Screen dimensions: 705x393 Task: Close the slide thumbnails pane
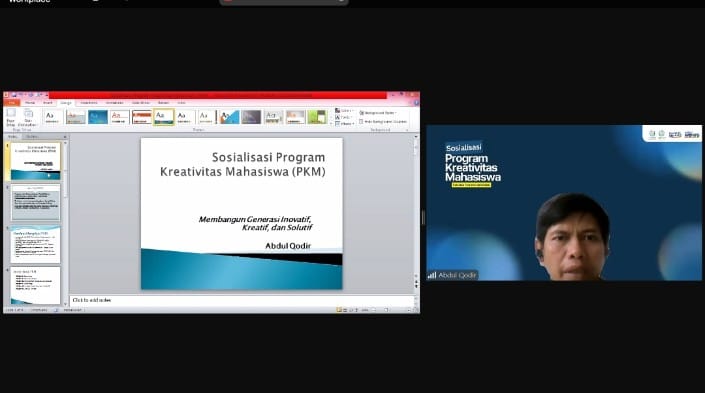[x=65, y=136]
